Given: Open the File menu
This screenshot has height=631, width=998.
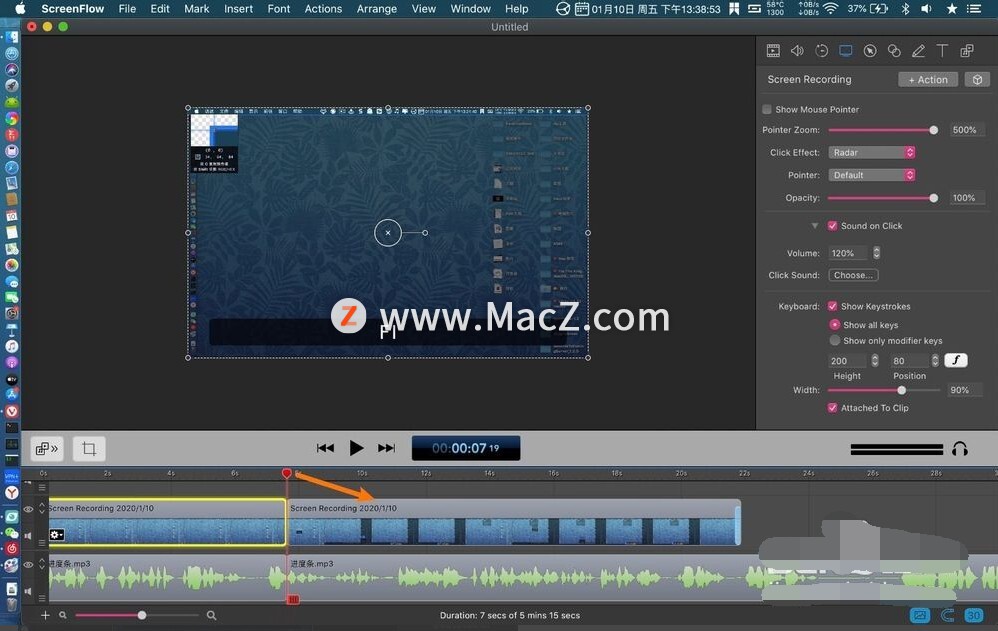Looking at the screenshot, I should tap(127, 9).
